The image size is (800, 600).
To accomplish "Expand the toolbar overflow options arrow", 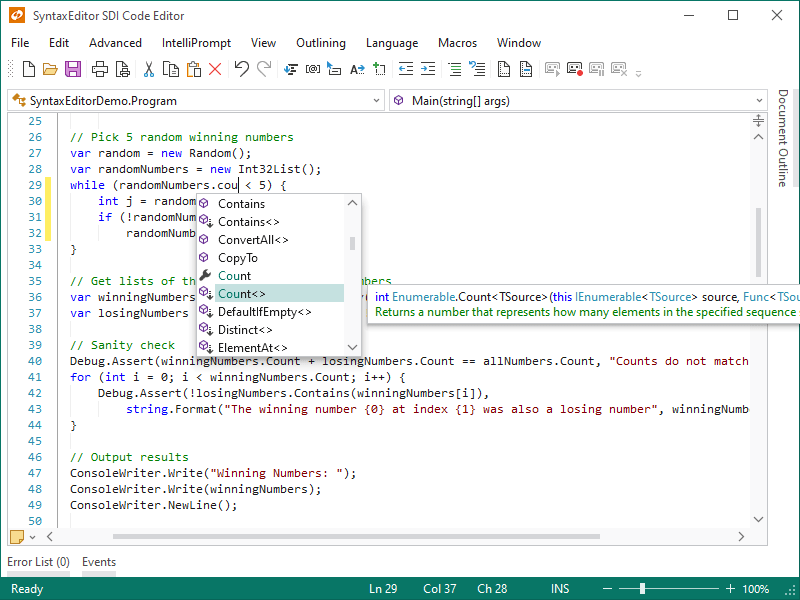I will [639, 72].
